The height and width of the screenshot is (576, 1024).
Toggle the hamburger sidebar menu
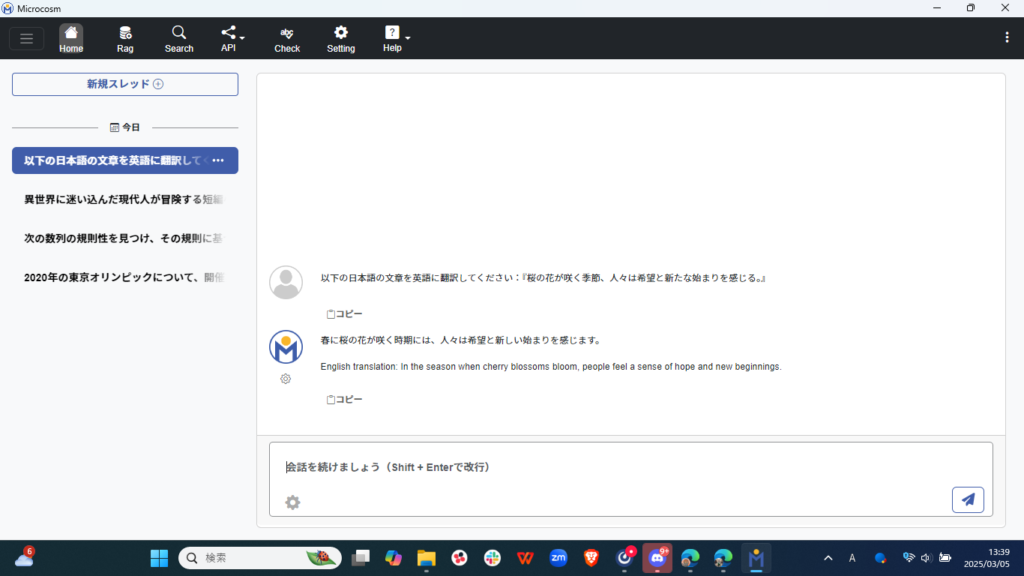pos(26,39)
